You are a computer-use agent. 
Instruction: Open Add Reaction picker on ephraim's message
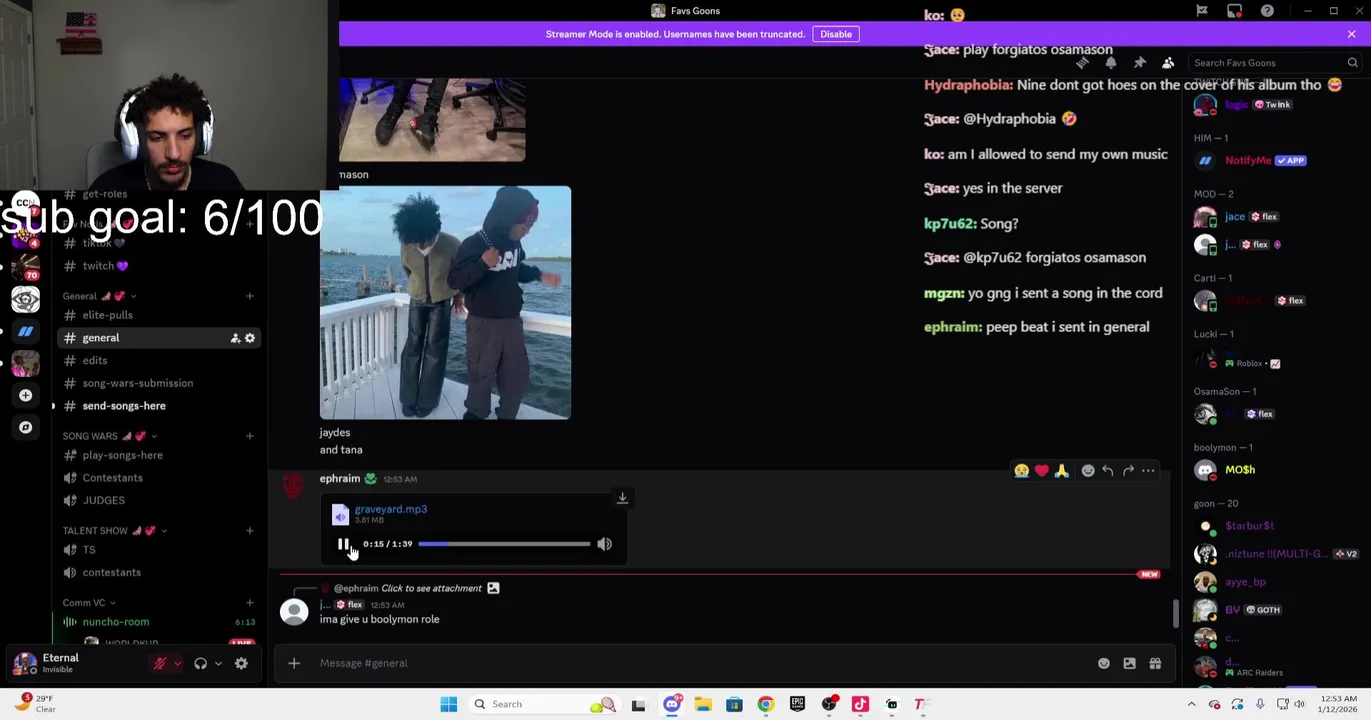pos(1088,471)
